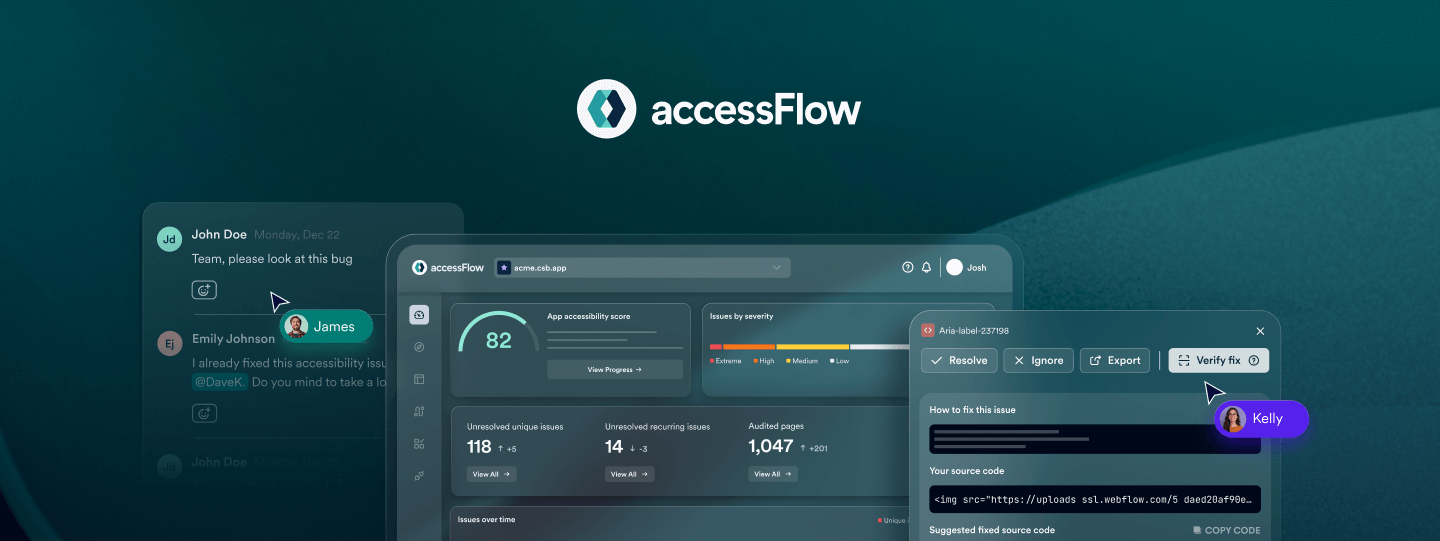Open the dashboard gauge icon in sidebar
Viewport: 1440px width, 541px height.
tap(419, 316)
